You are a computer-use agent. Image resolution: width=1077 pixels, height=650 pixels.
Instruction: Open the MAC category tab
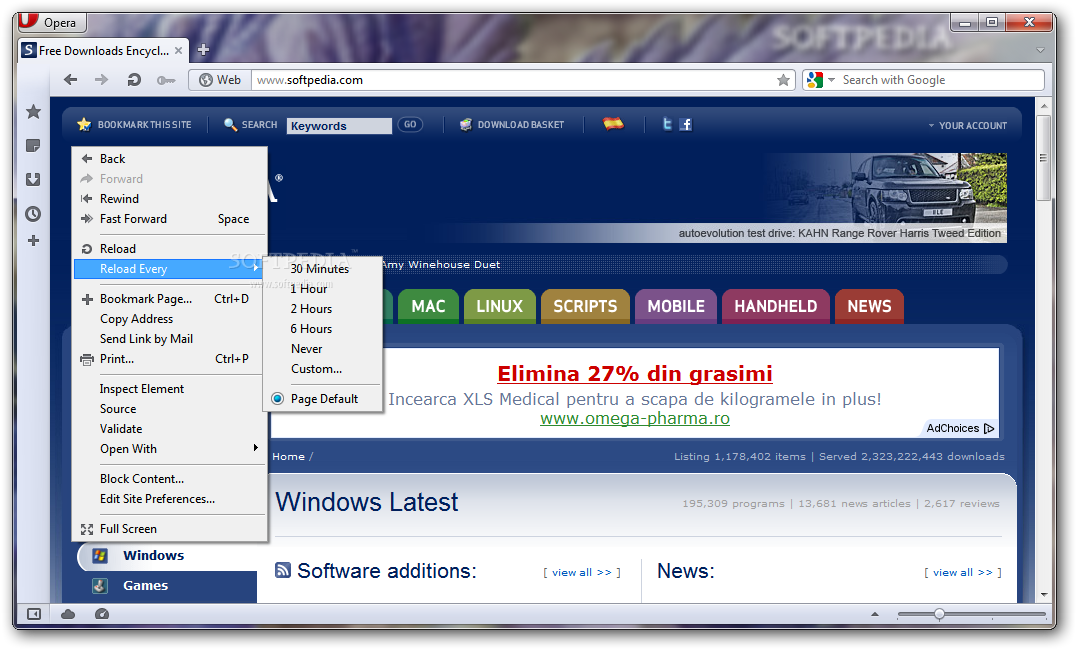click(428, 306)
